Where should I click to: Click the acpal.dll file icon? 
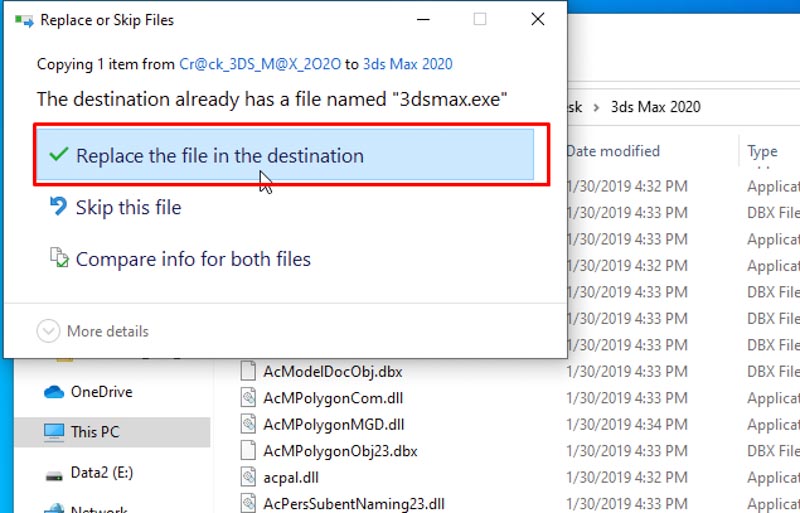pyautogui.click(x=249, y=477)
